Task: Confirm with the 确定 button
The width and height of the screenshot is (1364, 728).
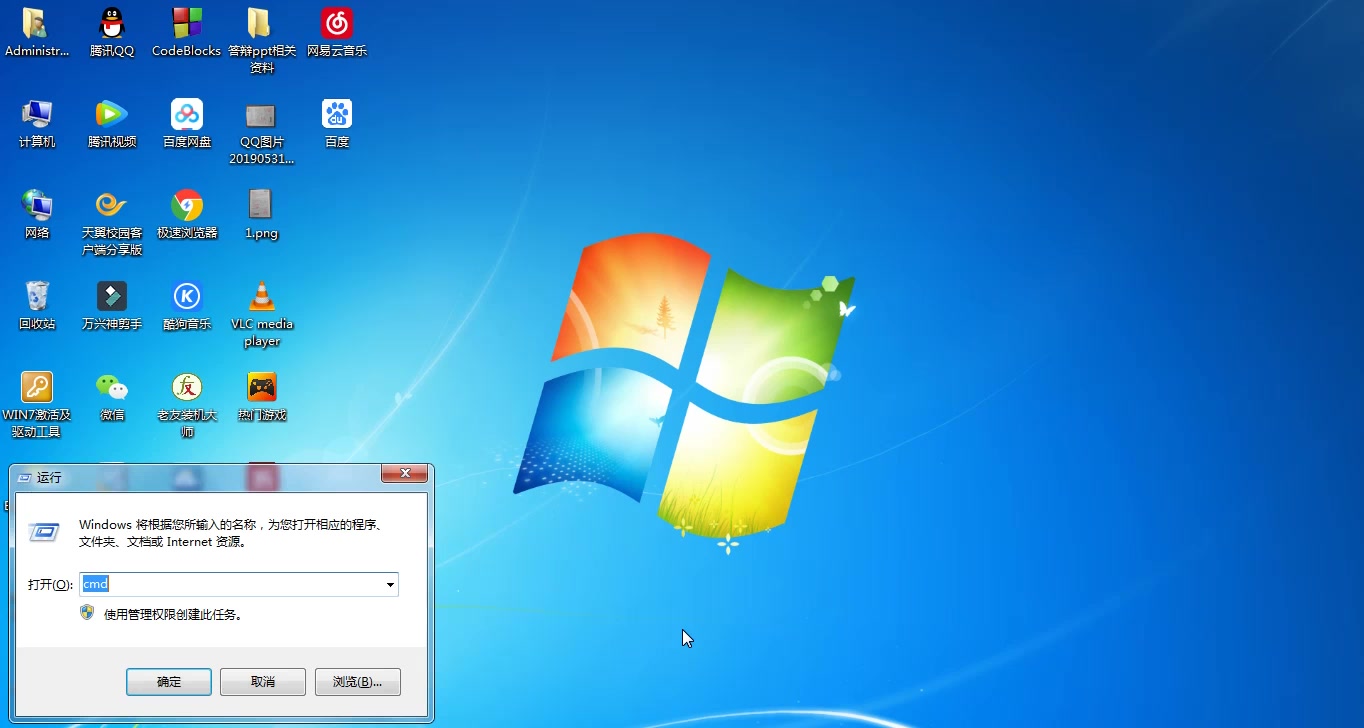Action: (169, 682)
